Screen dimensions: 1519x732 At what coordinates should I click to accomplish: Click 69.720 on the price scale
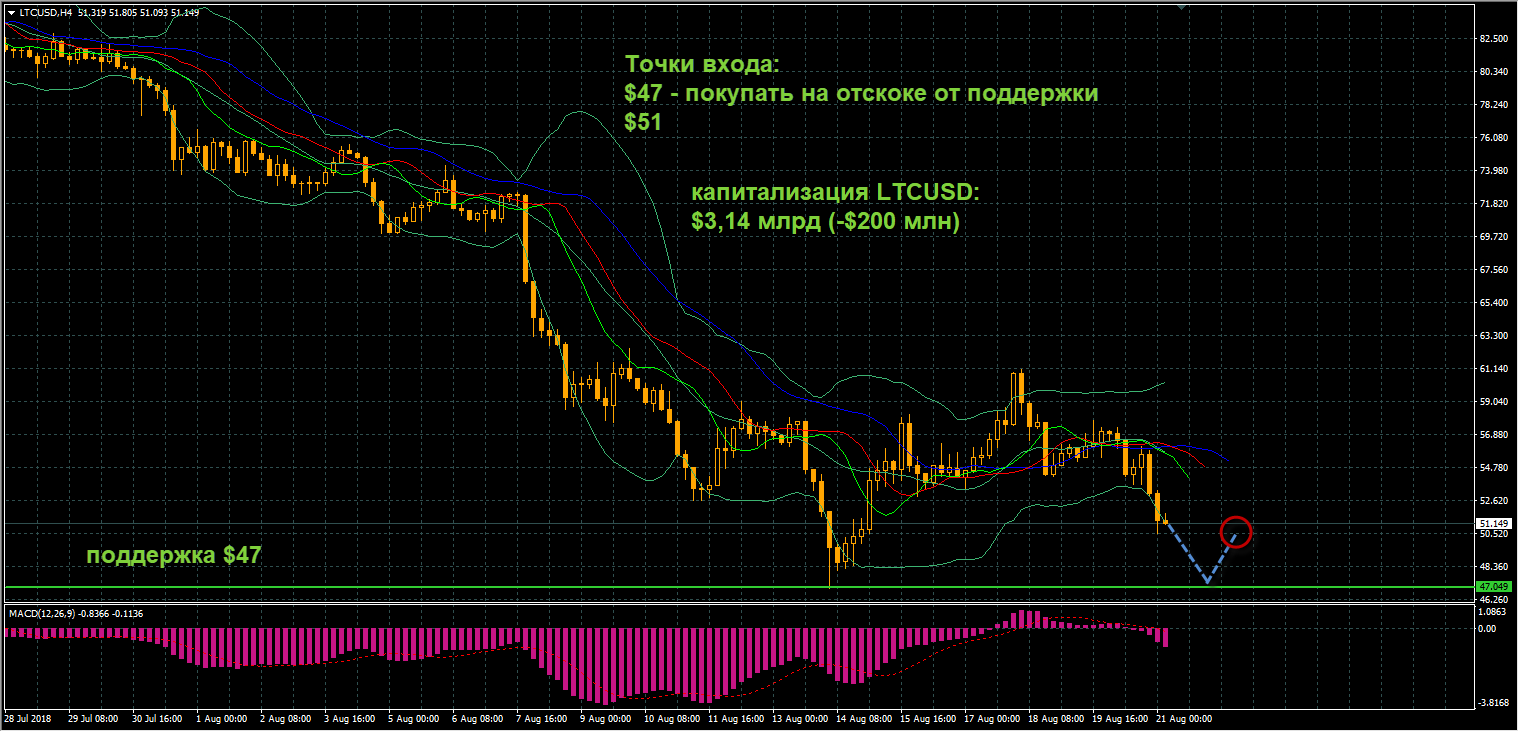pos(1492,236)
